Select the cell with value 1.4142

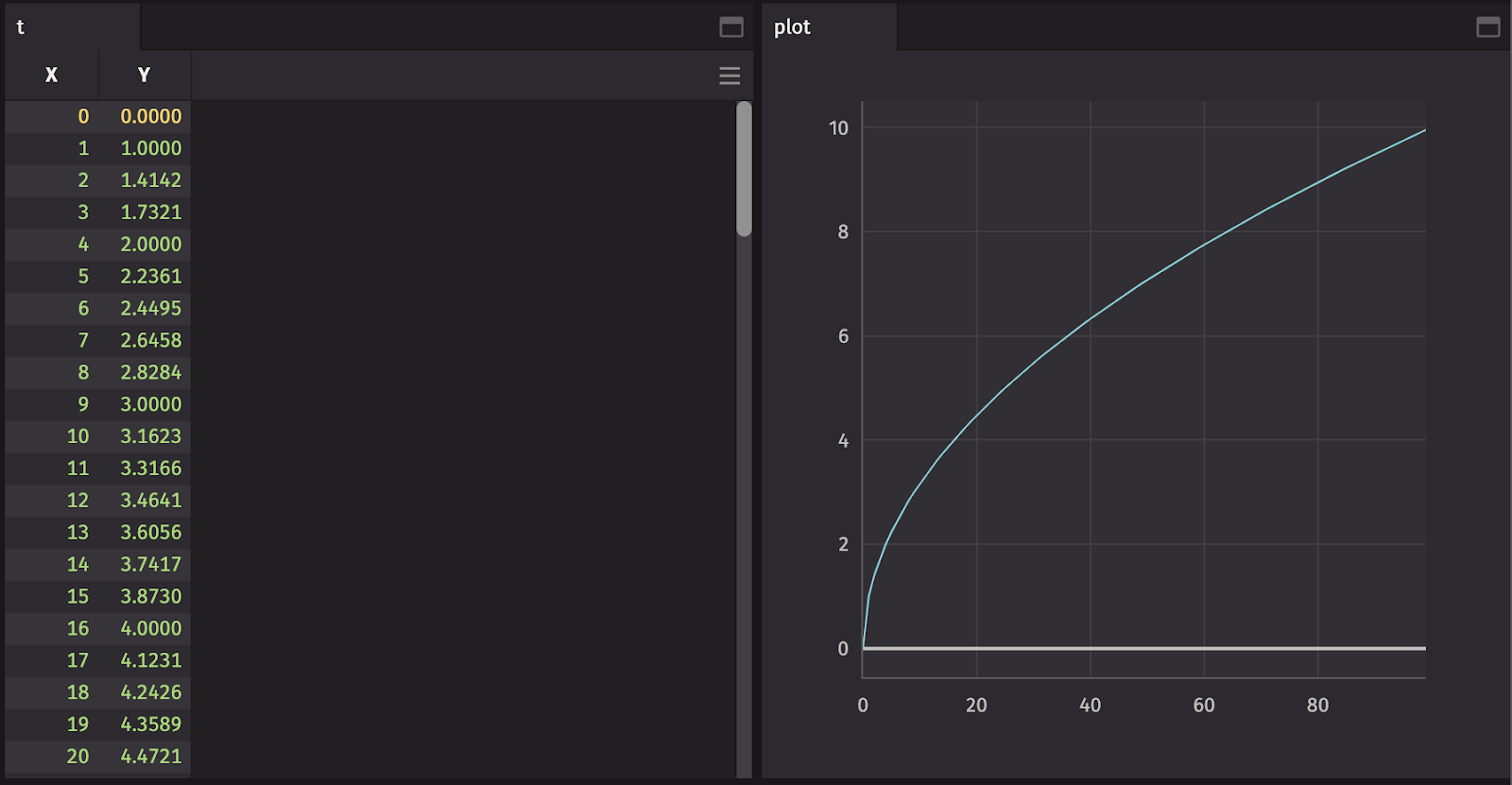(150, 180)
